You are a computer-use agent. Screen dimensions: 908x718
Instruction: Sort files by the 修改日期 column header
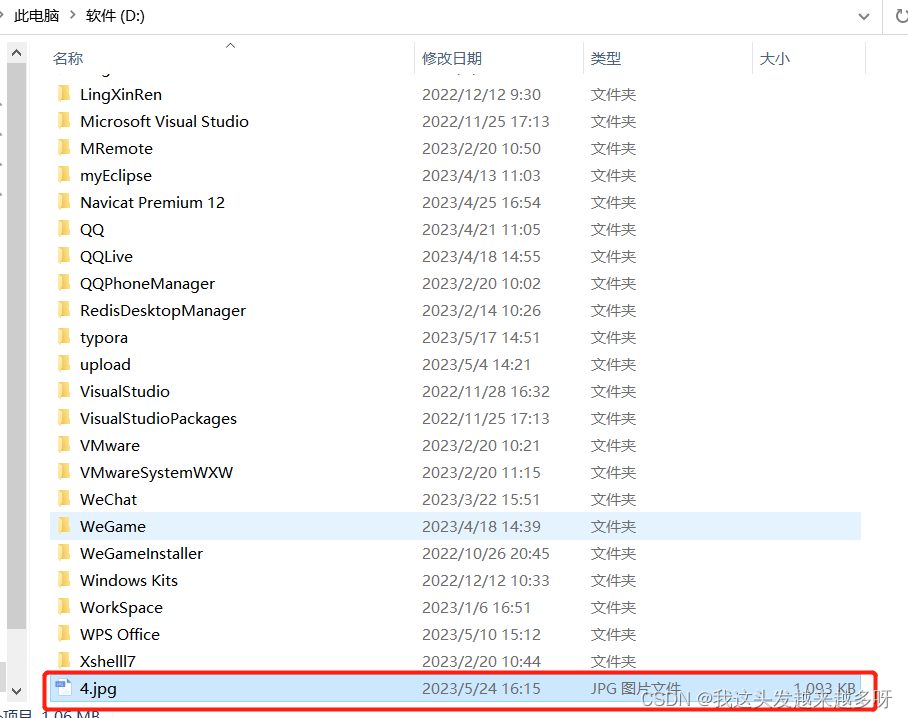coord(452,58)
